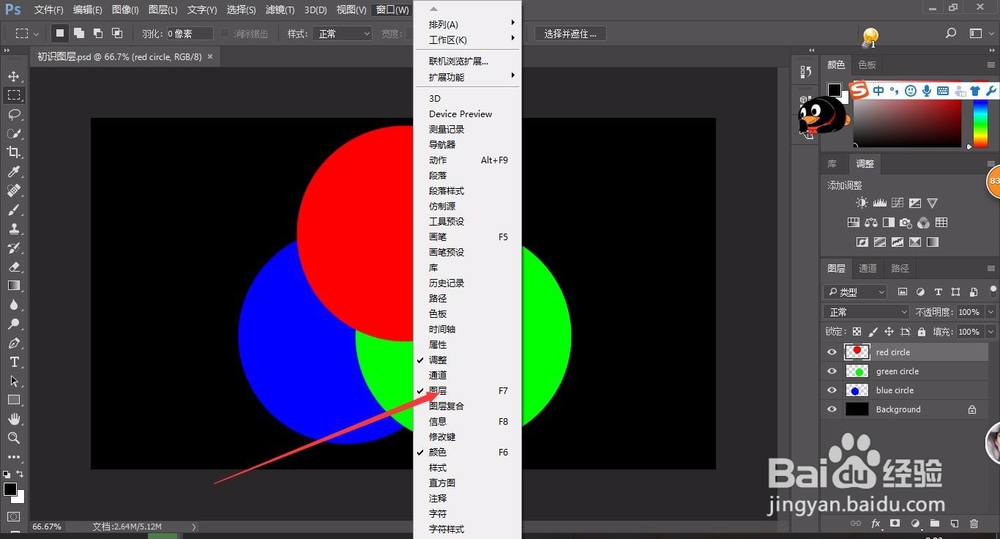Select the Spot Healing Brush tool
Screen dimensions: 1000x539
[x=13, y=191]
